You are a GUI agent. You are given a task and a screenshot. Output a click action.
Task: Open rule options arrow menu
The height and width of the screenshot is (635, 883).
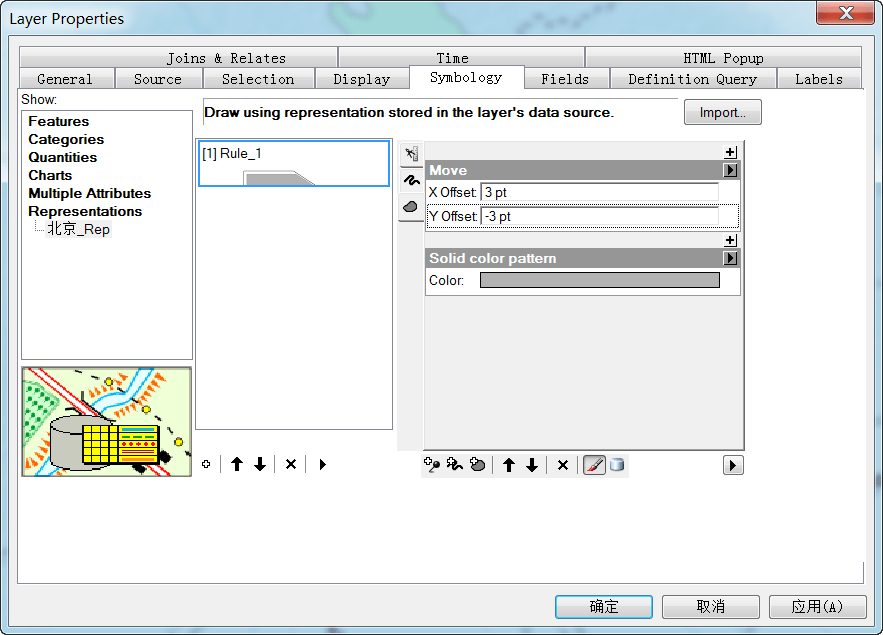tap(323, 464)
